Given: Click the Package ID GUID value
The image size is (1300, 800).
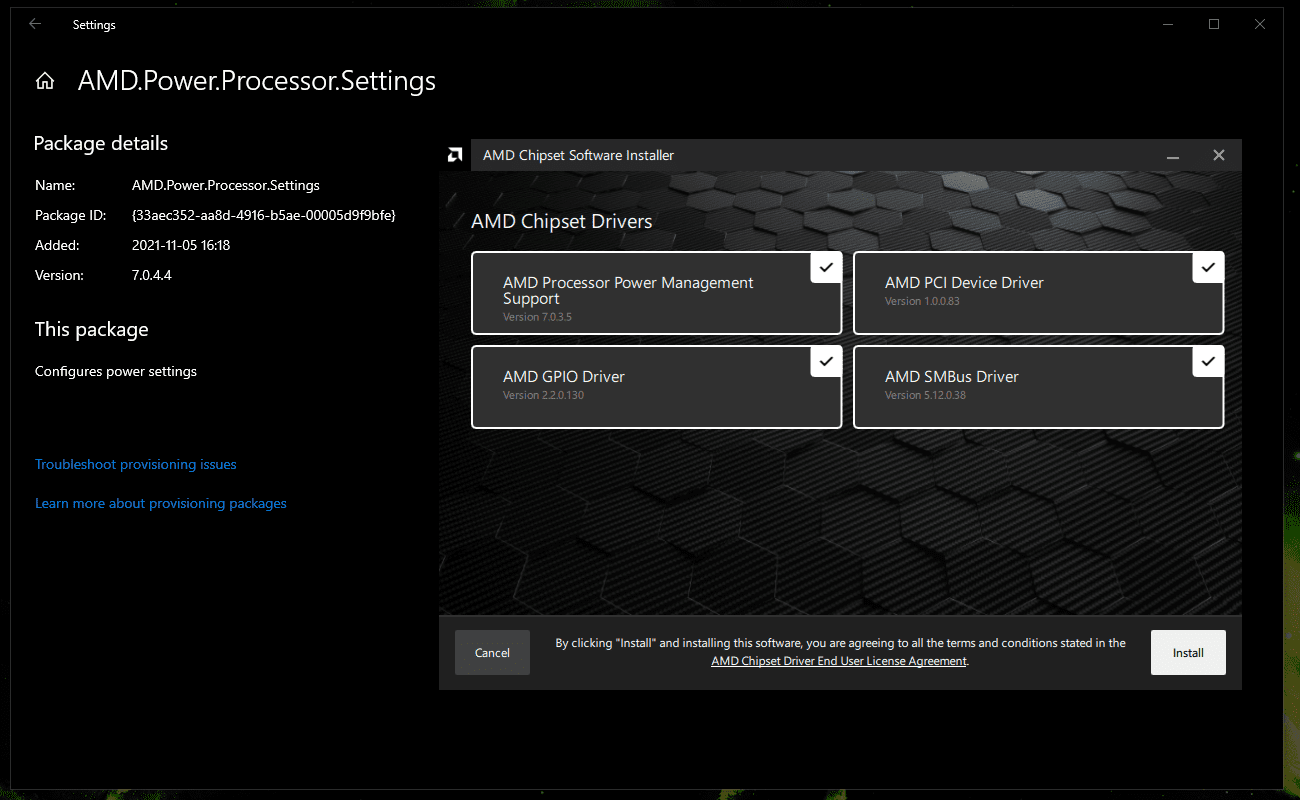Looking at the screenshot, I should [x=264, y=215].
